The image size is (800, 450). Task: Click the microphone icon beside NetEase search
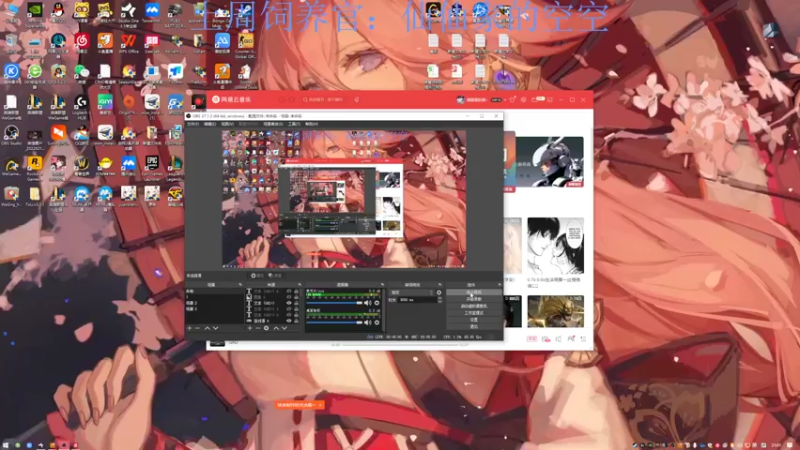(x=356, y=99)
